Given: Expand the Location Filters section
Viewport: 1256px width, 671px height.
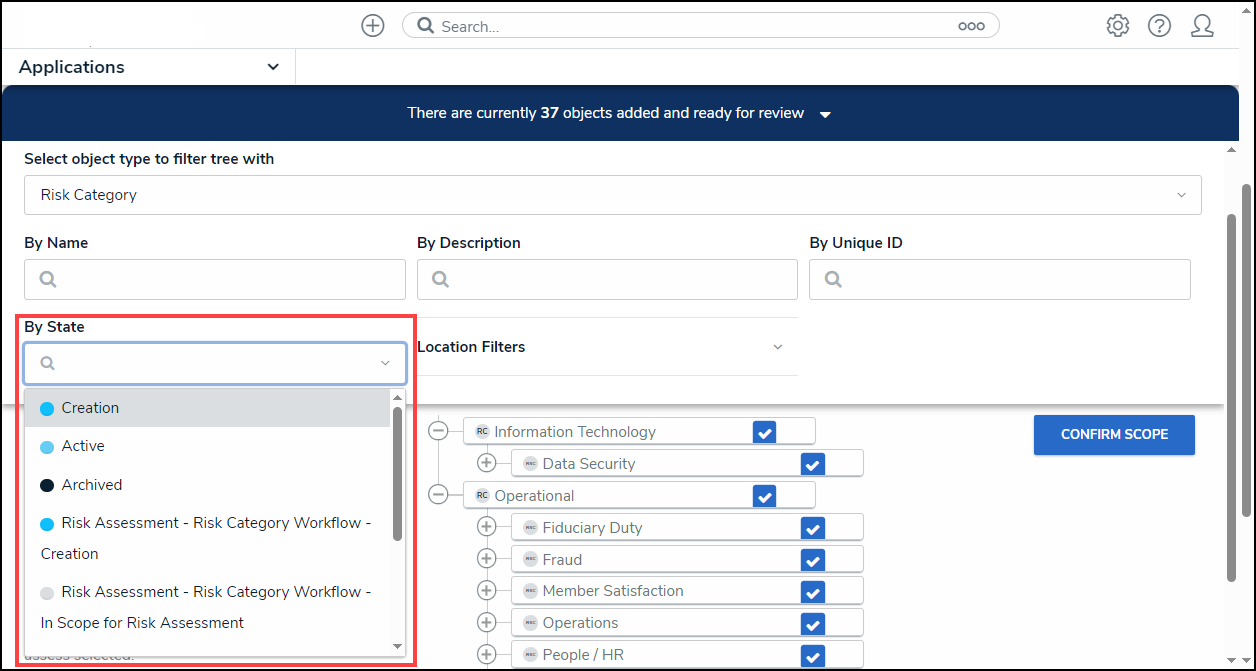Looking at the screenshot, I should click(x=600, y=347).
